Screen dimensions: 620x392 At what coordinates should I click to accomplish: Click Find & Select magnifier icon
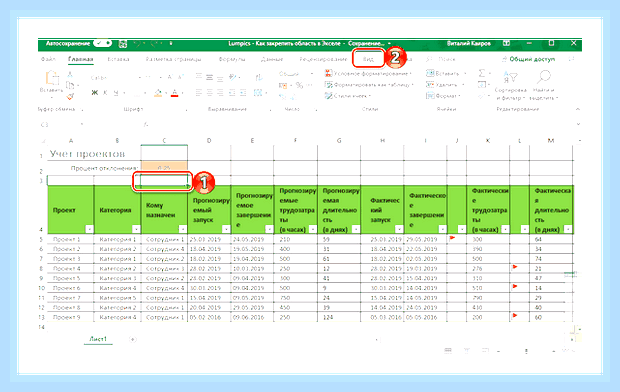point(544,77)
